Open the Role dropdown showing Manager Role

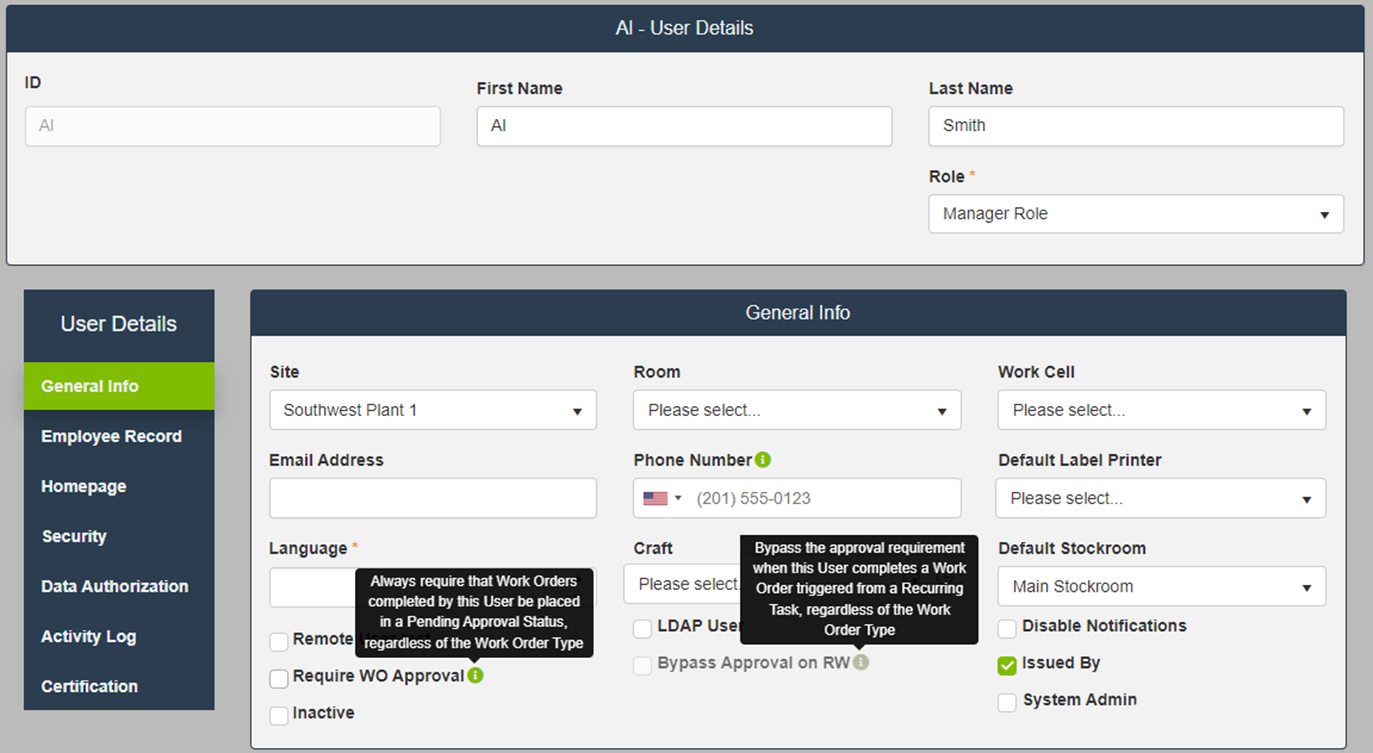(1135, 214)
